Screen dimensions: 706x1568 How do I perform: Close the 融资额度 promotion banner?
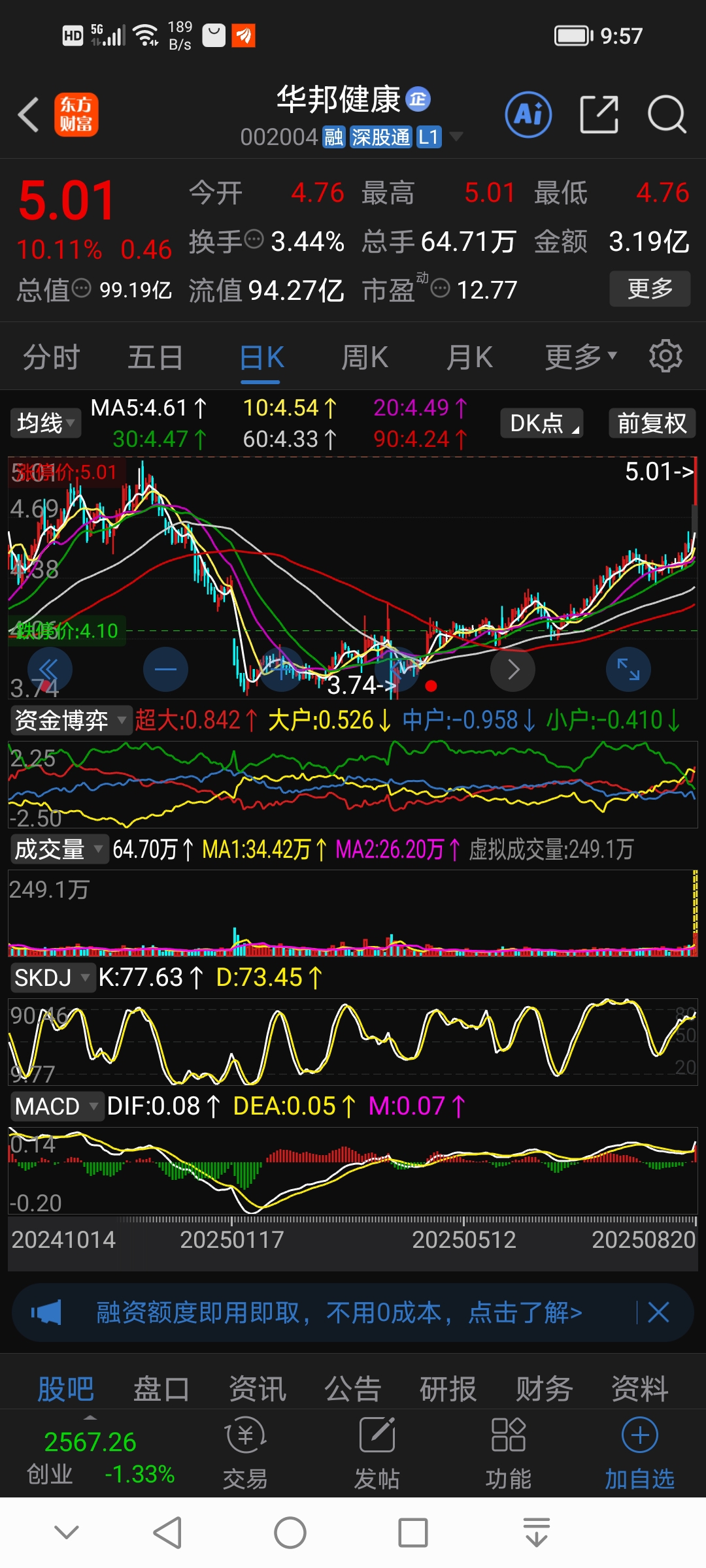pyautogui.click(x=658, y=1312)
